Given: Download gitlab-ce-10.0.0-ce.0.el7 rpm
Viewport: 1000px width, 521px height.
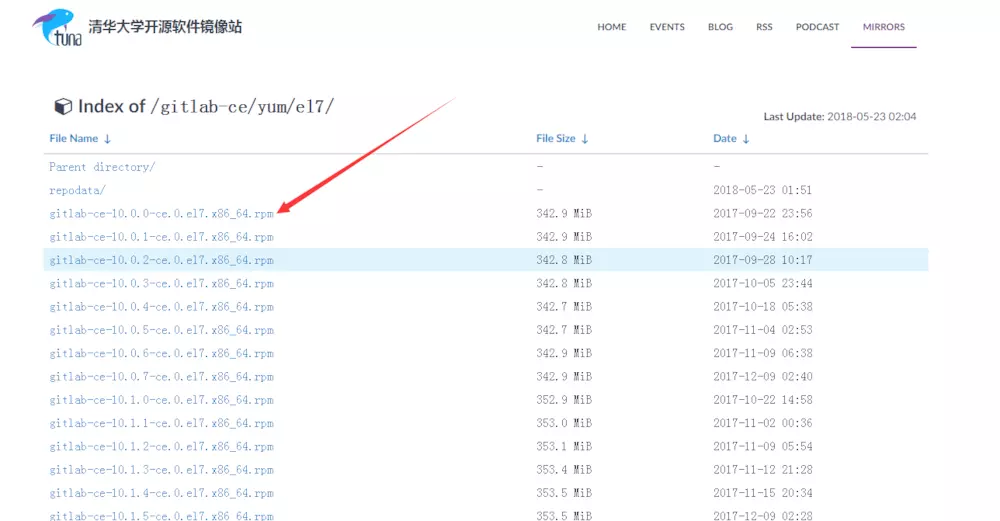Looking at the screenshot, I should (161, 213).
